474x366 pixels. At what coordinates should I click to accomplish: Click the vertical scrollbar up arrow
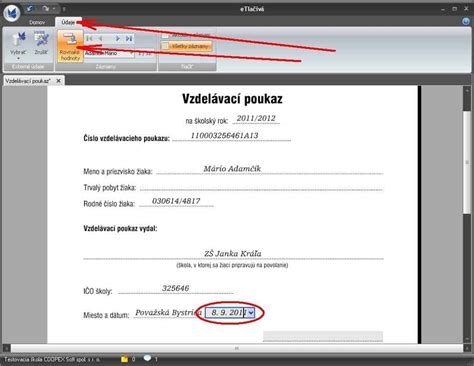point(467,90)
